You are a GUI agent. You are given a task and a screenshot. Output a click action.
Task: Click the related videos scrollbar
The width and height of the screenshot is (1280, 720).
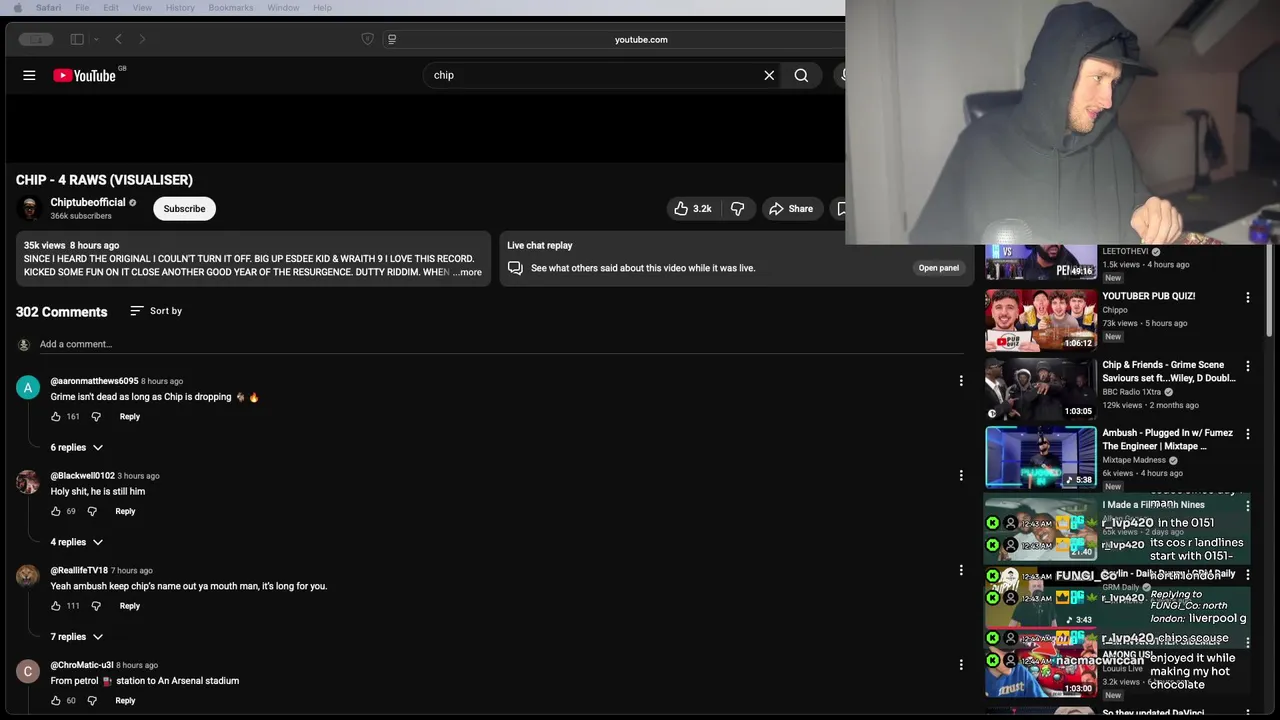pos(1271,290)
